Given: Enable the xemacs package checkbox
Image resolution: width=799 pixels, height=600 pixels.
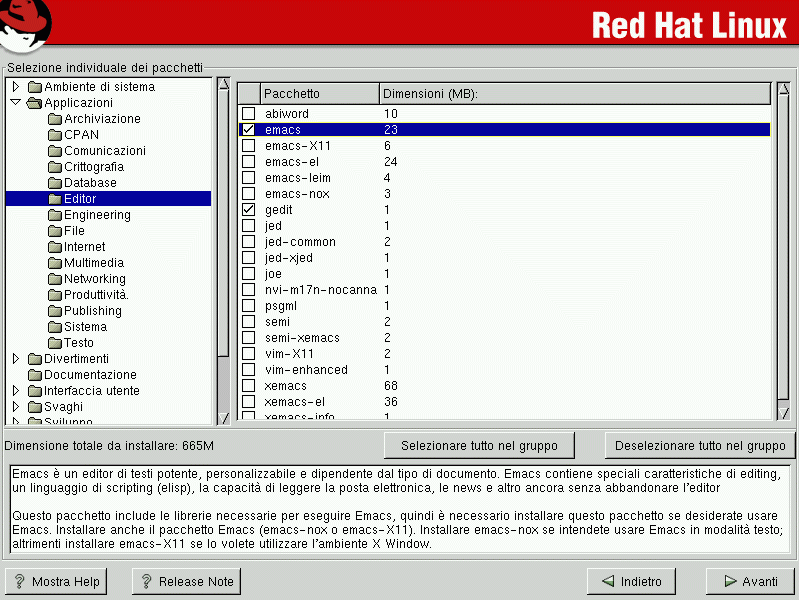Looking at the screenshot, I should [249, 386].
